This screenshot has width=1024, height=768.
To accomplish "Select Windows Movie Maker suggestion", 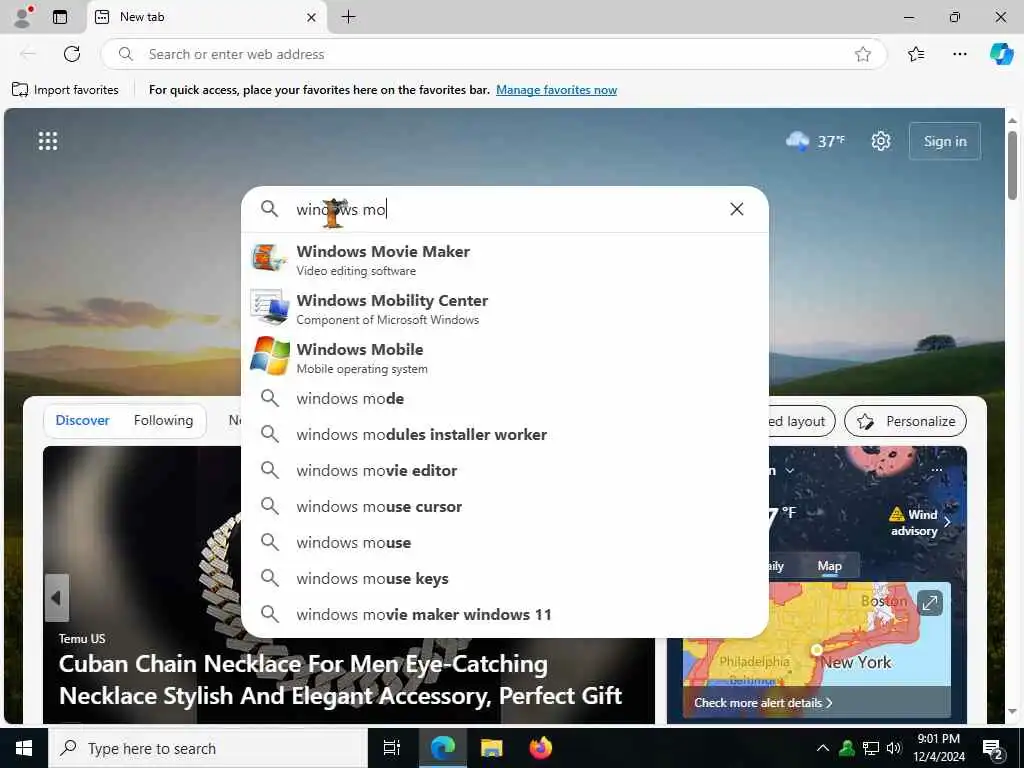I will 505,259.
